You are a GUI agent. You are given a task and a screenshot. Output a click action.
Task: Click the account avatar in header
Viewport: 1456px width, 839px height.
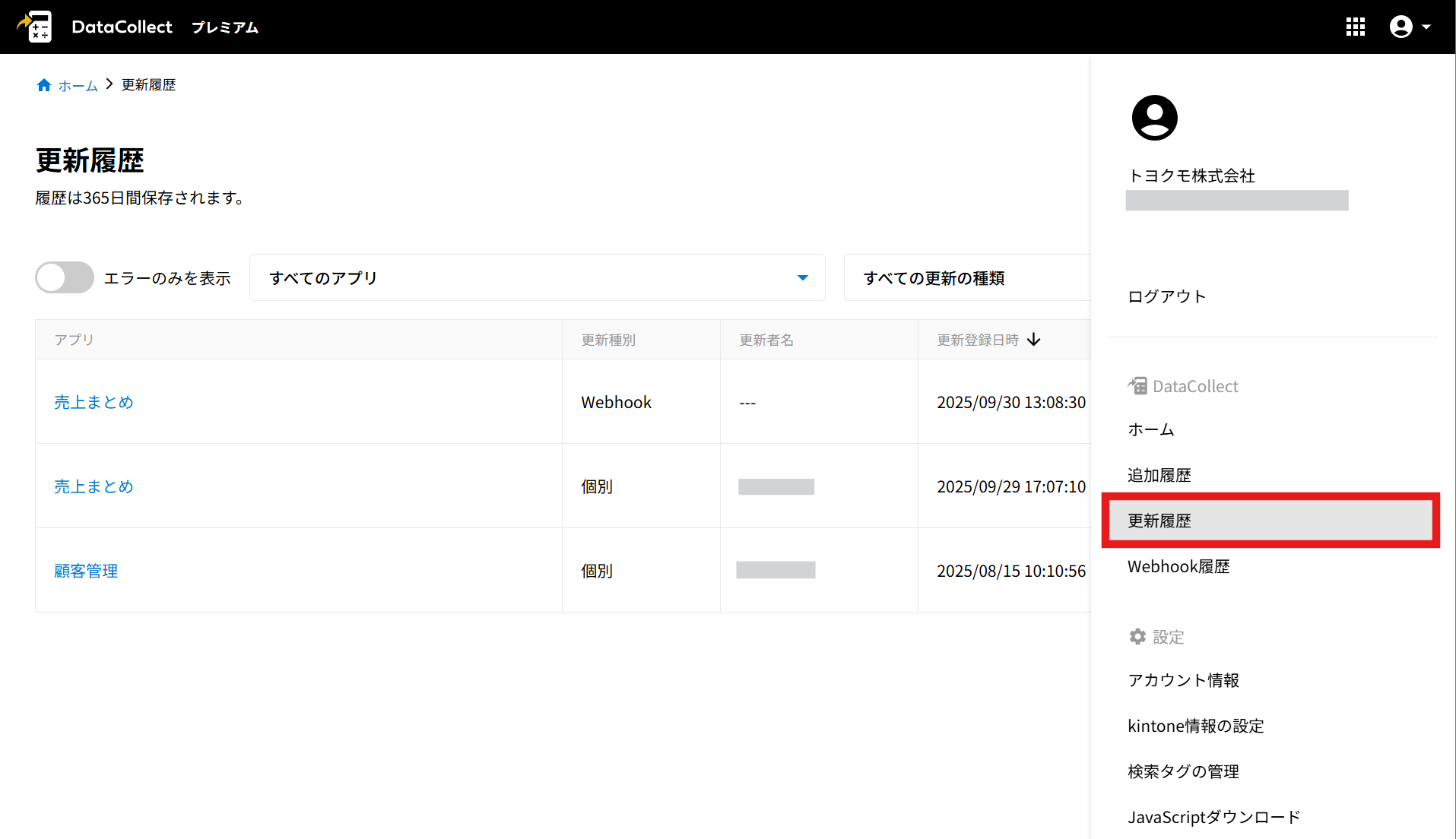point(1400,27)
